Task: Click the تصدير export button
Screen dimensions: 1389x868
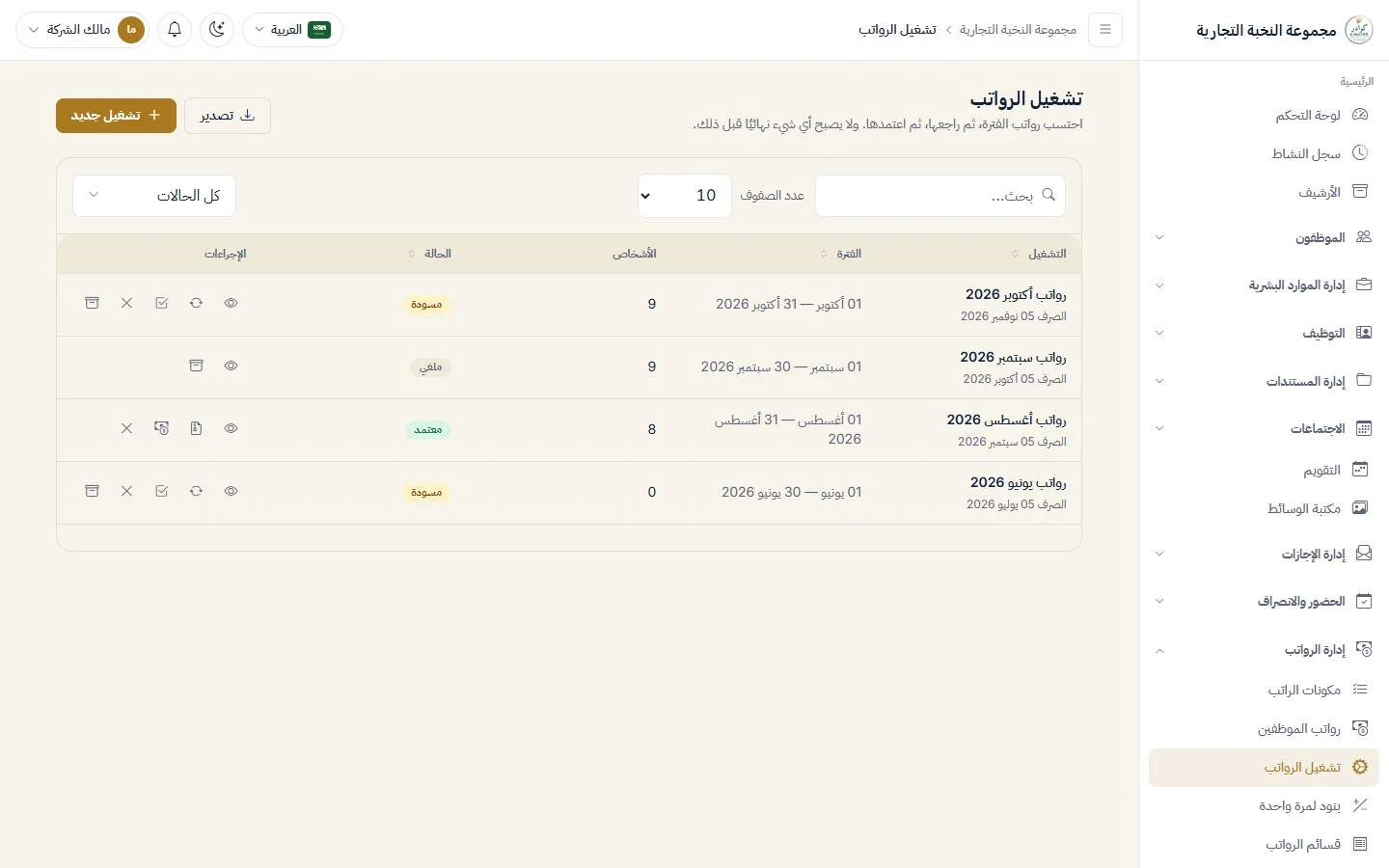Action: (228, 116)
